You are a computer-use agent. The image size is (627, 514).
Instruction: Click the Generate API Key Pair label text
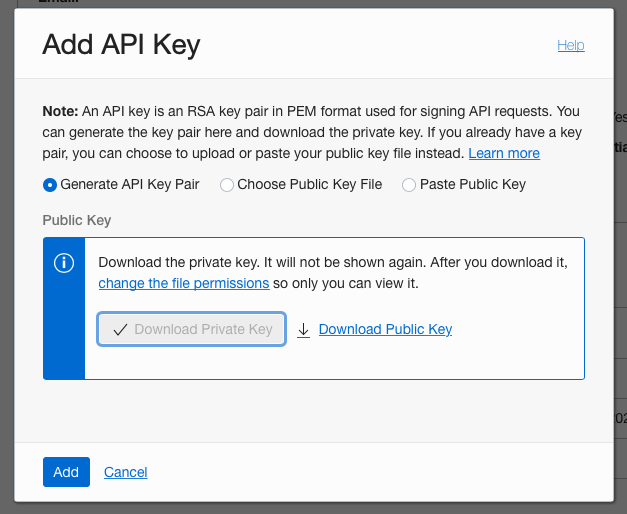tap(130, 184)
